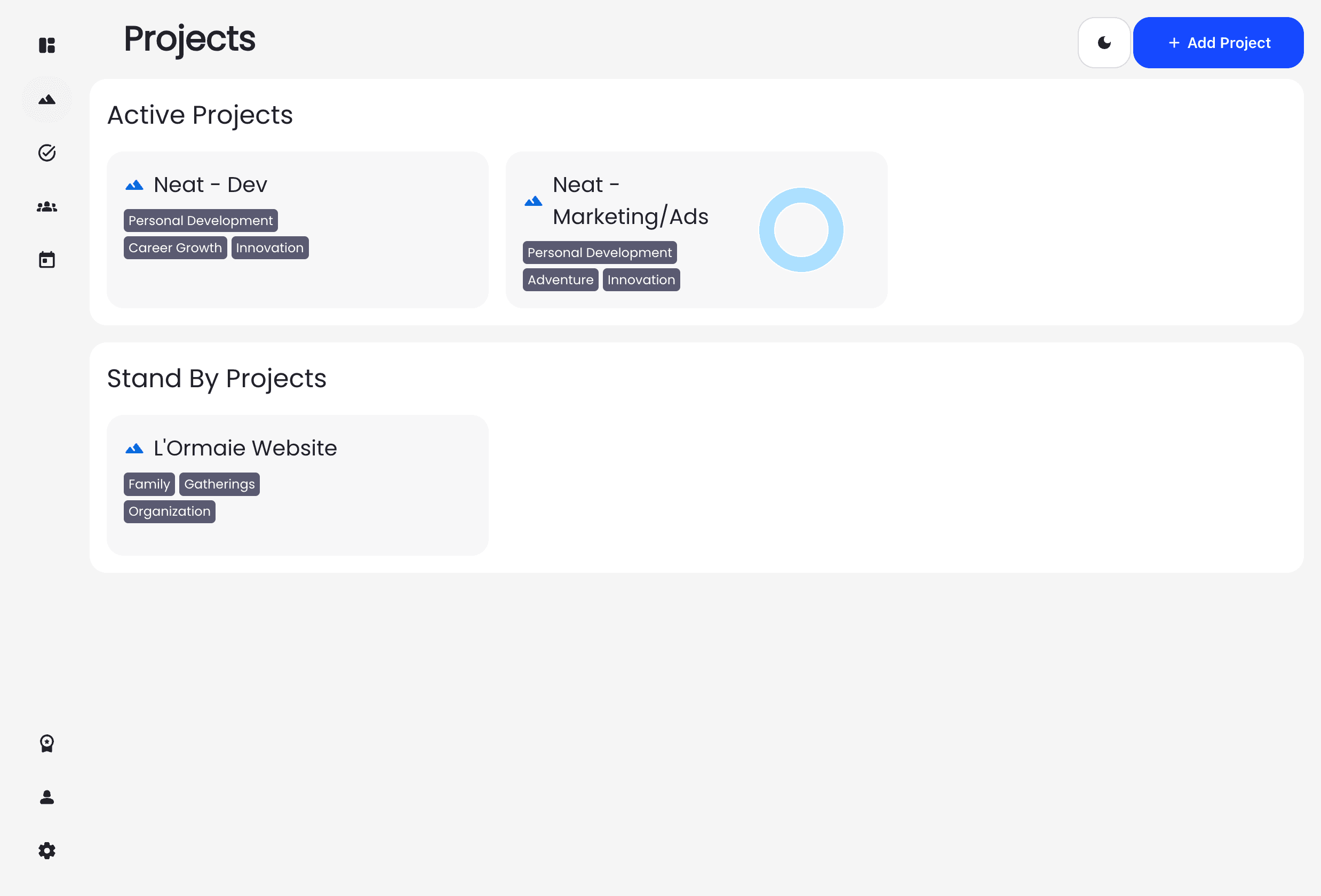Click the Teams people icon in sidebar

pos(46,206)
